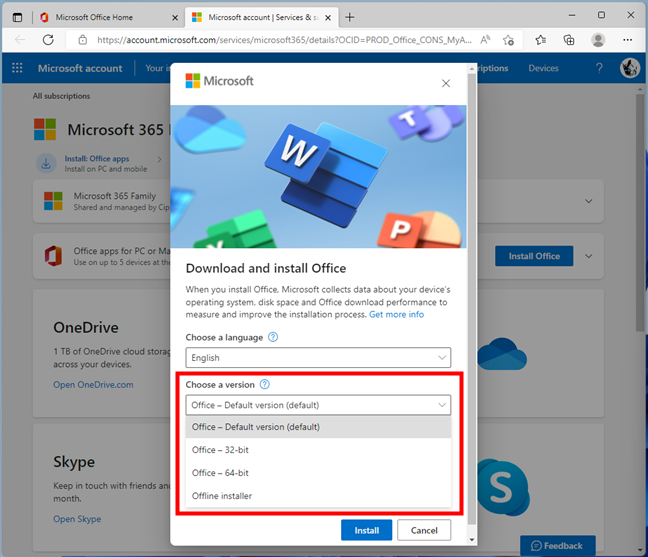
Task: Show help for Choose a version
Action: [x=264, y=384]
